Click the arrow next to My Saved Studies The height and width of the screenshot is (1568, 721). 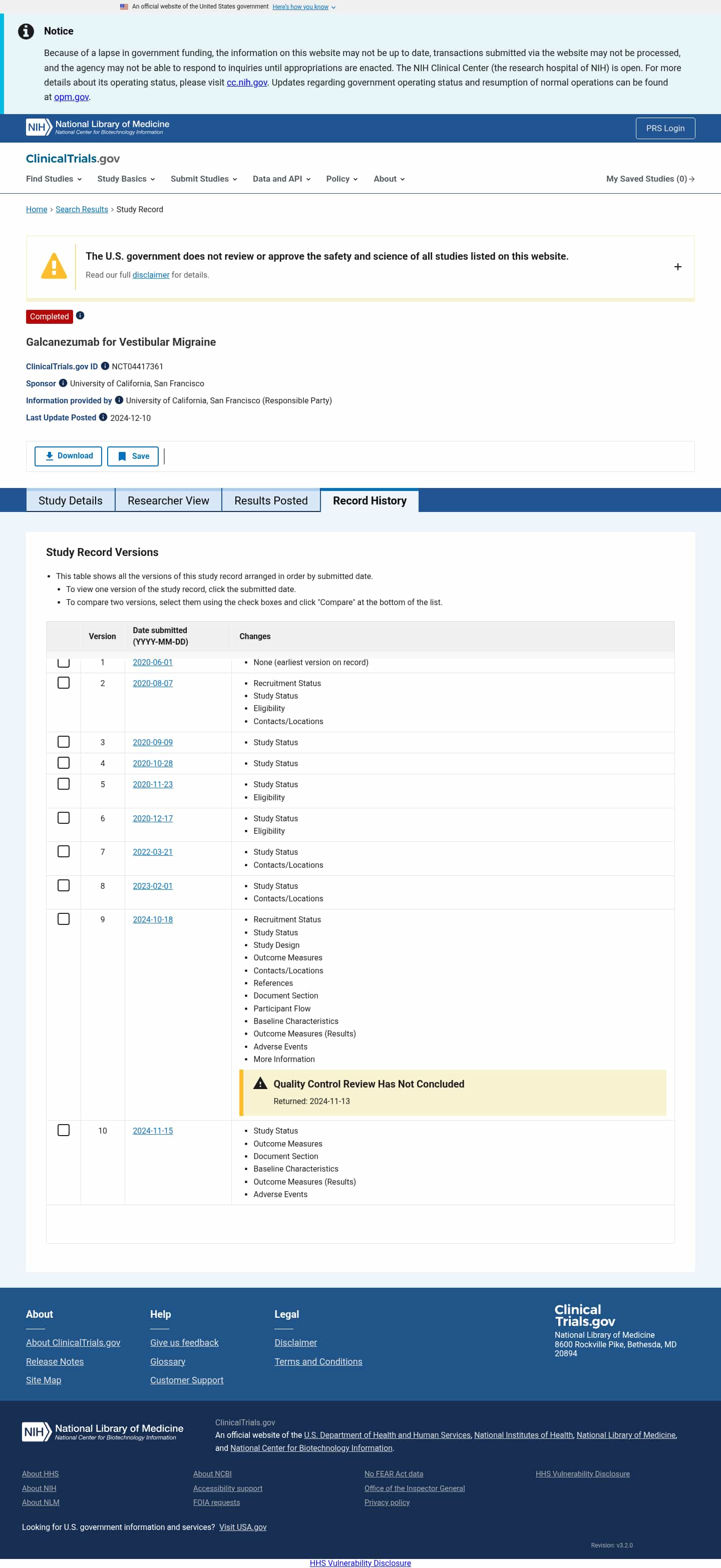(691, 179)
